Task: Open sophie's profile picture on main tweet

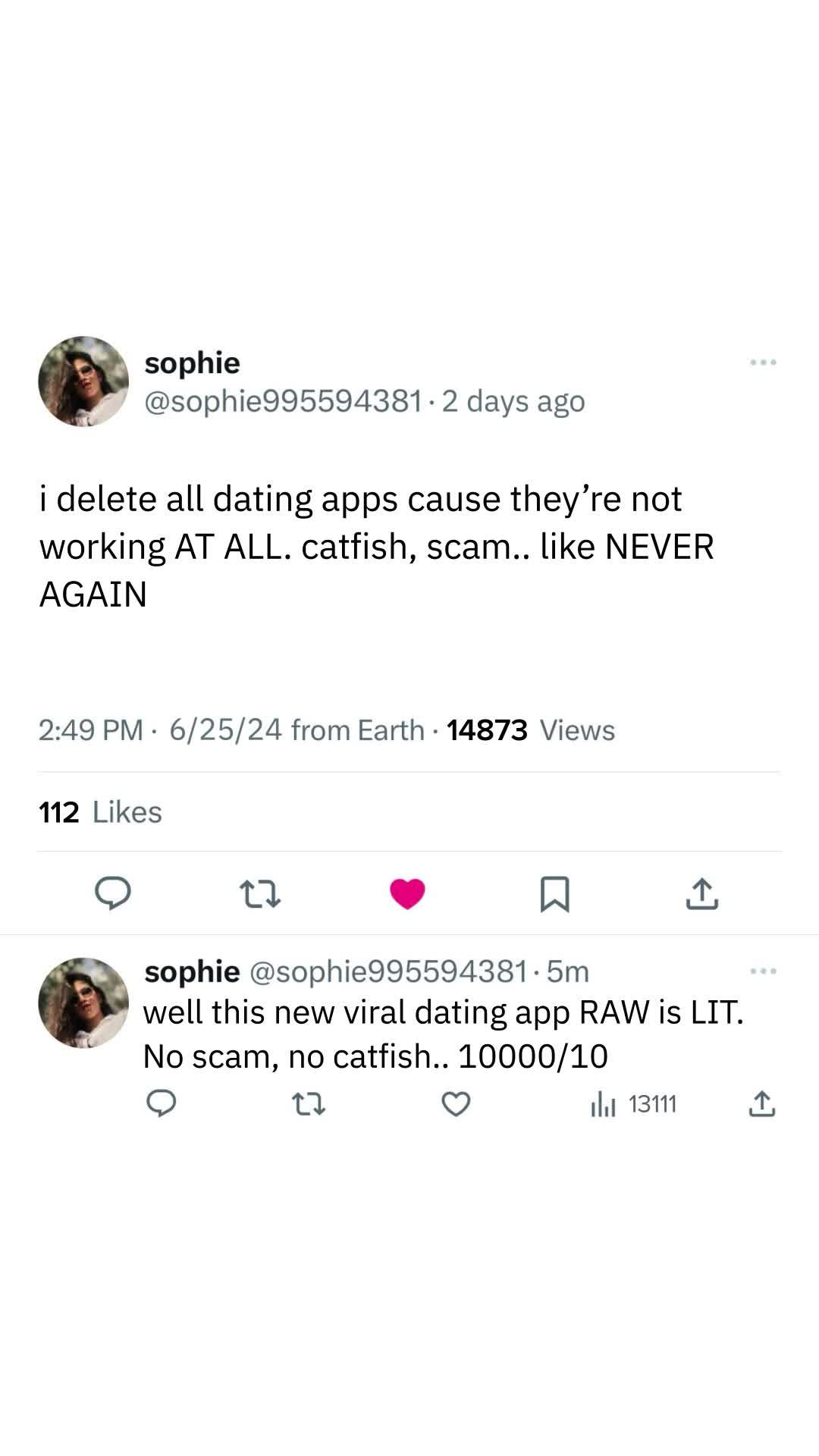Action: (83, 381)
